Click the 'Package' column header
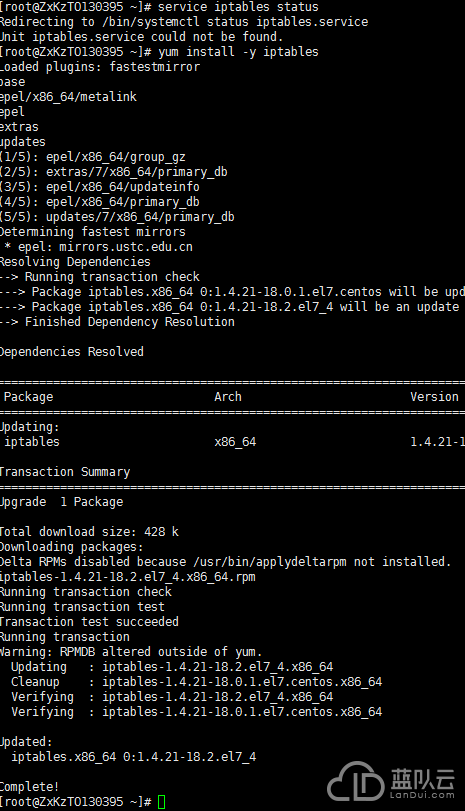The height and width of the screenshot is (811, 465). pyautogui.click(x=28, y=397)
